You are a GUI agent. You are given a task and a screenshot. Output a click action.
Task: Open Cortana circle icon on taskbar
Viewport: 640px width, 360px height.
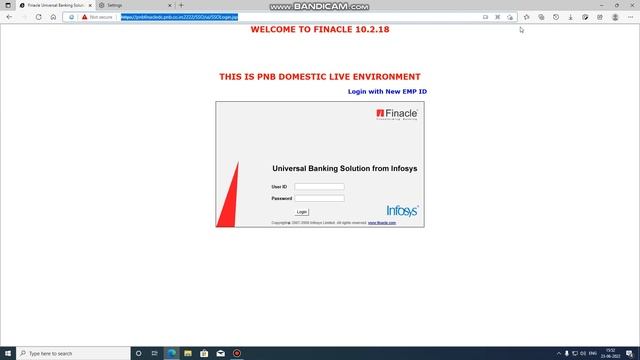point(138,353)
